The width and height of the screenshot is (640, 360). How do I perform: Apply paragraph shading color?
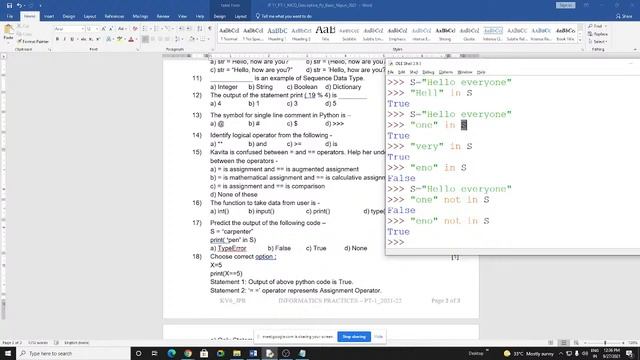(x=192, y=39)
